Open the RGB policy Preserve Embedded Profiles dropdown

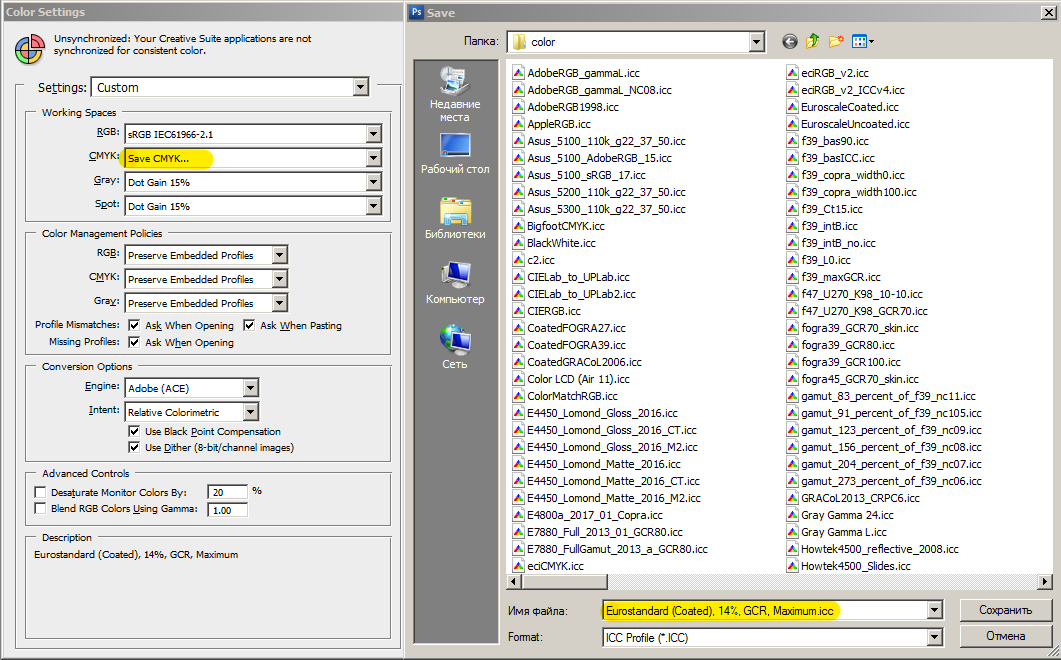[x=279, y=255]
